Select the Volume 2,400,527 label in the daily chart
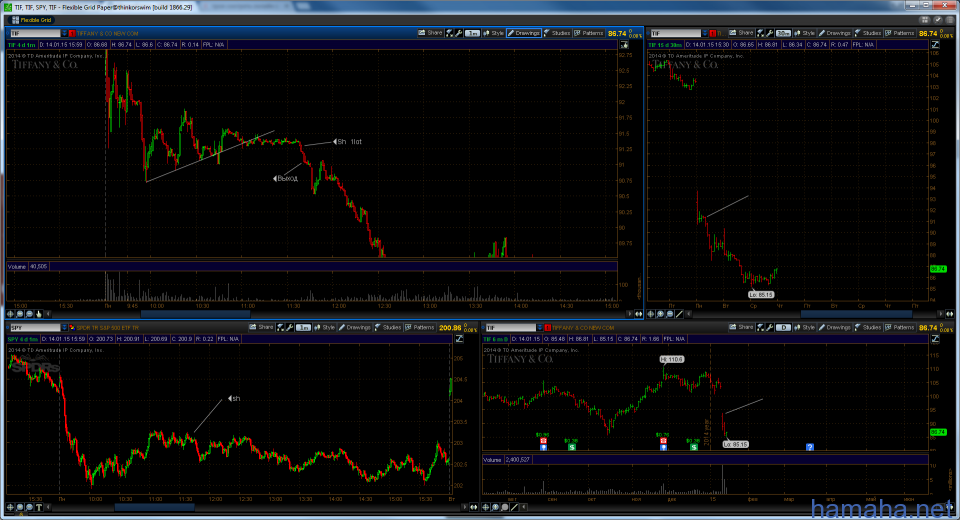This screenshot has width=960, height=520. pyautogui.click(x=506, y=459)
